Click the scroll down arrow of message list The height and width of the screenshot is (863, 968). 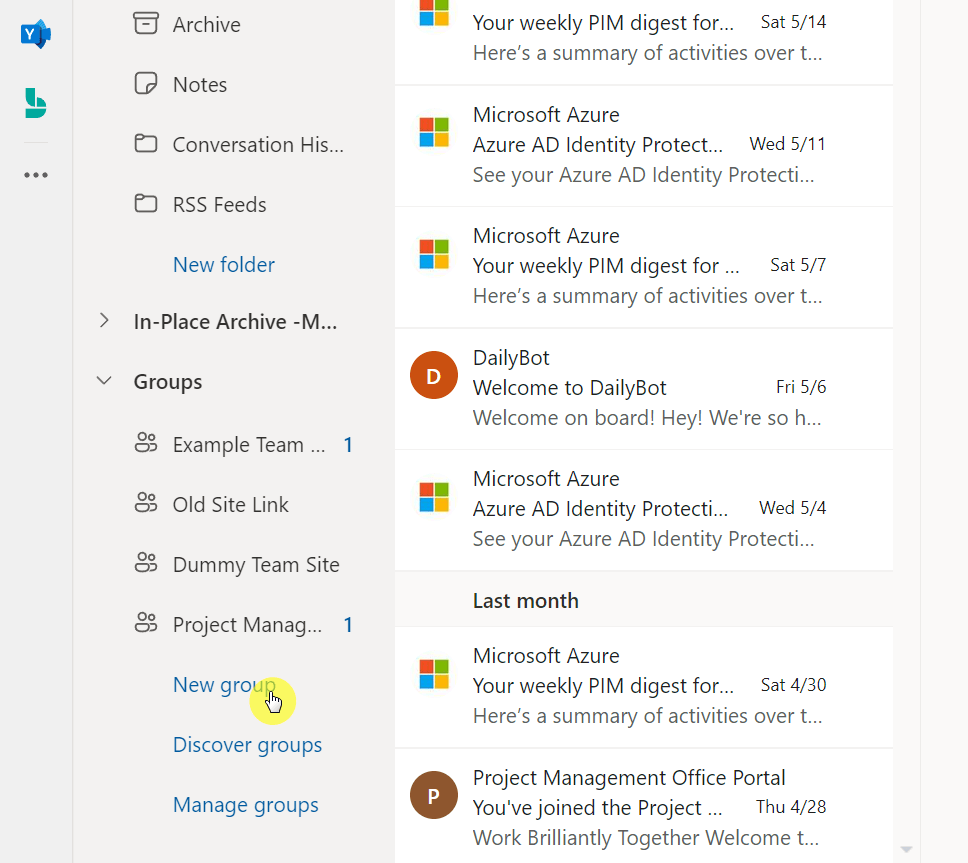(x=906, y=849)
